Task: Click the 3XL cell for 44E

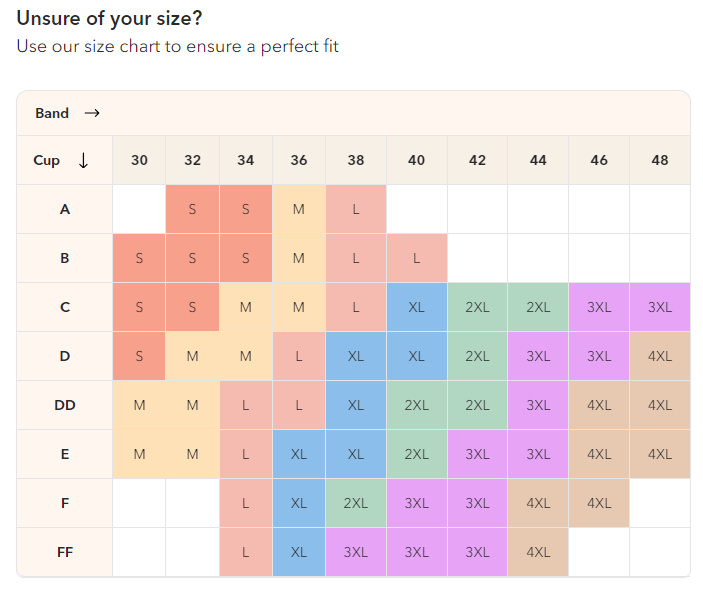Action: (538, 454)
